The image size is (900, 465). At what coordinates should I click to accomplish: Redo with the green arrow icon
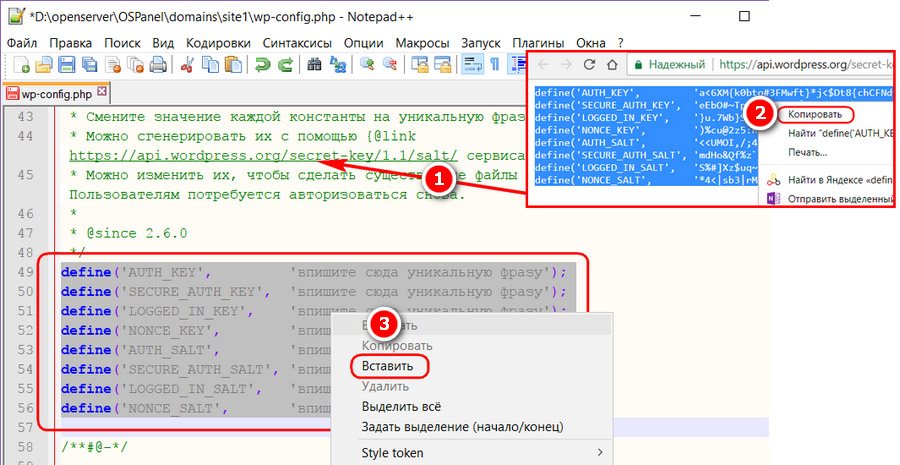click(x=285, y=64)
